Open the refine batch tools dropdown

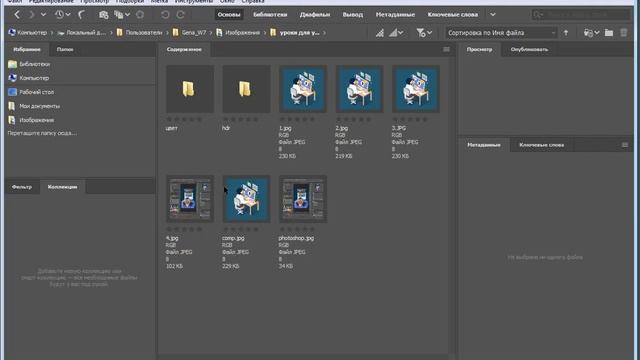pos(122,15)
